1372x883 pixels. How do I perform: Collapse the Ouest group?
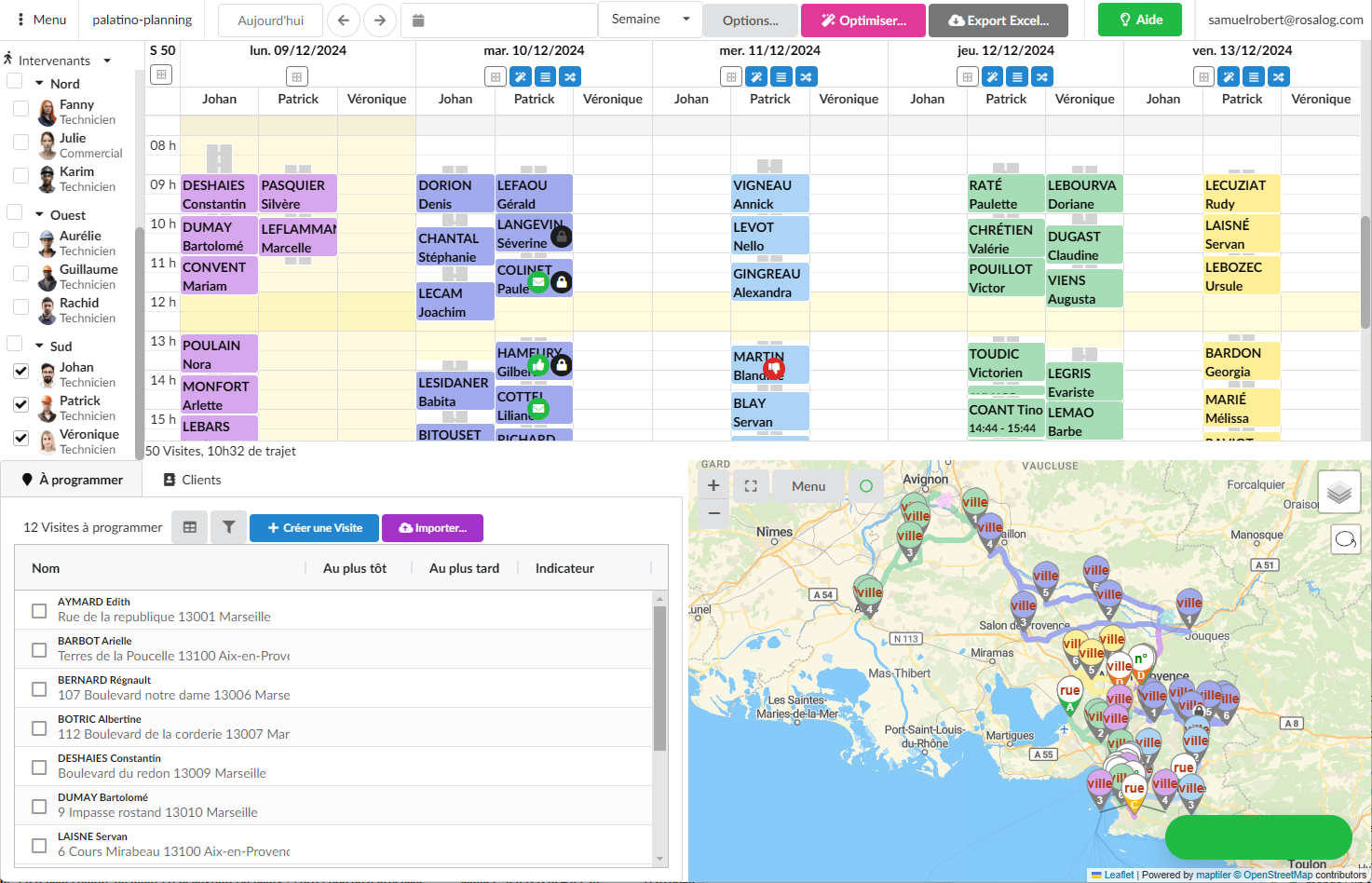(40, 214)
